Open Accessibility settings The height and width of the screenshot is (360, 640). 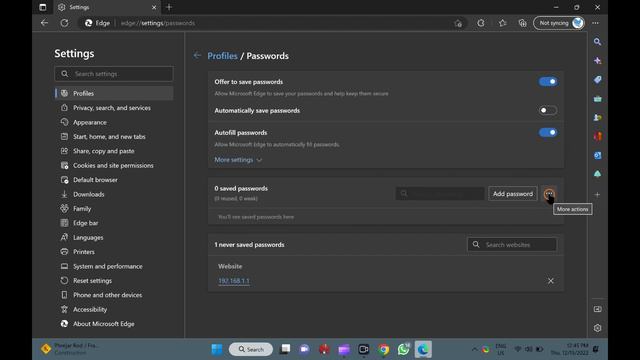[x=90, y=309]
